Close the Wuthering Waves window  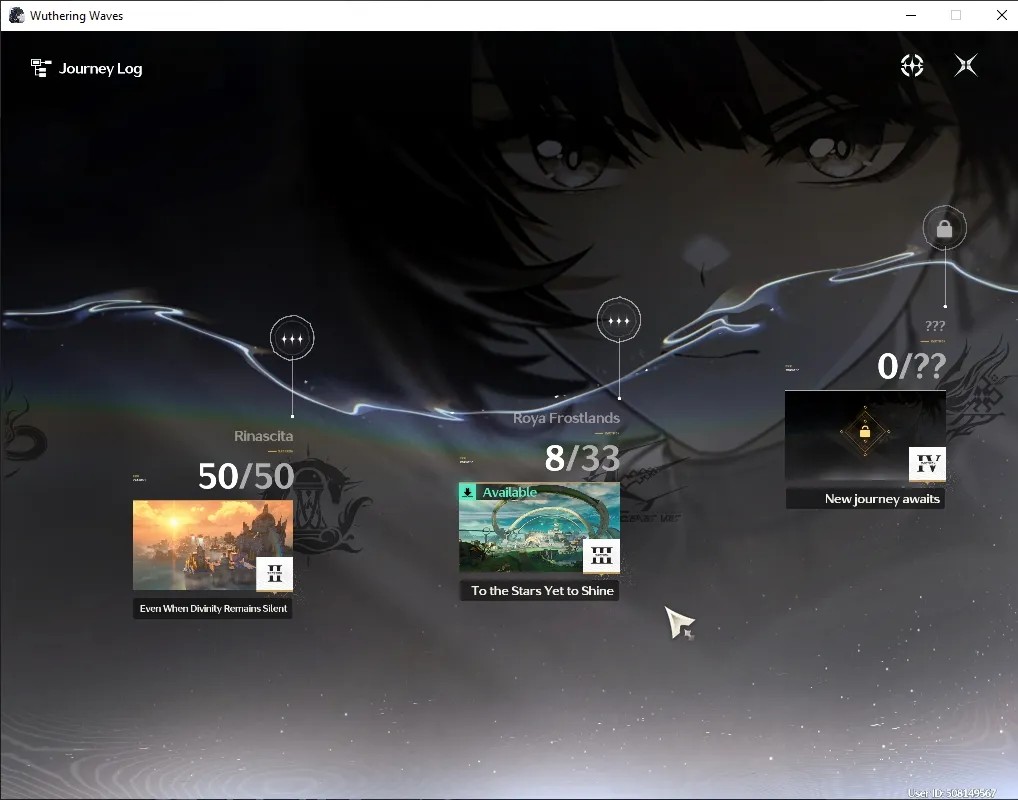tap(1002, 15)
